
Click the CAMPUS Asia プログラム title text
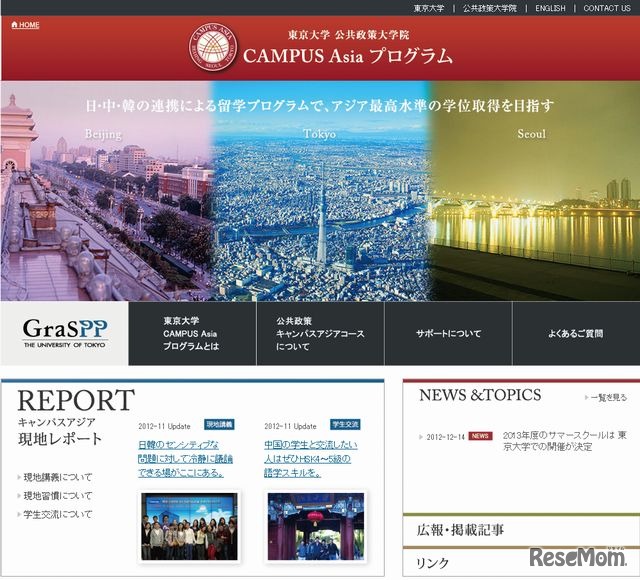click(x=348, y=56)
